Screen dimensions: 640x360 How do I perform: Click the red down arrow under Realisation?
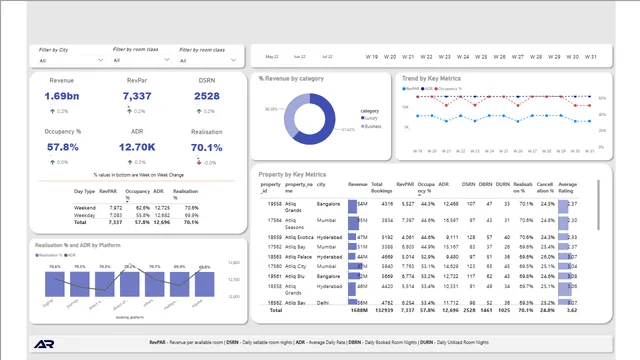[199, 162]
